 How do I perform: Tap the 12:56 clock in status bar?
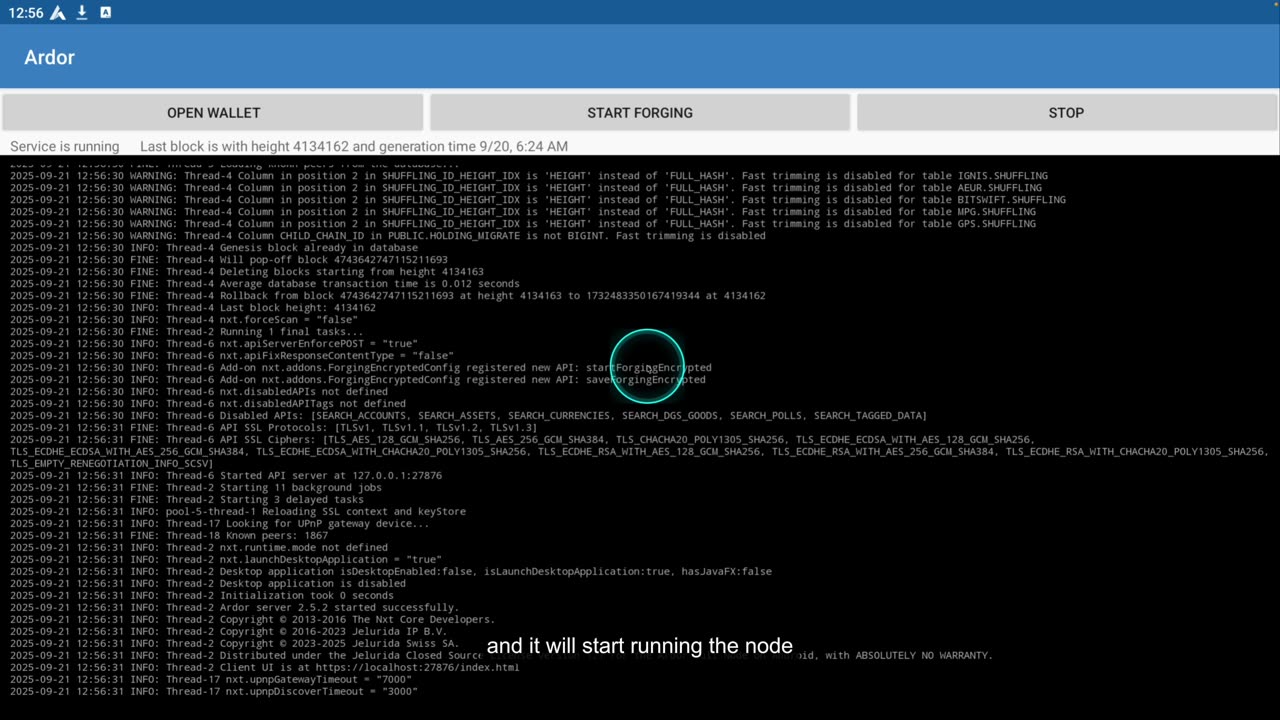[26, 12]
